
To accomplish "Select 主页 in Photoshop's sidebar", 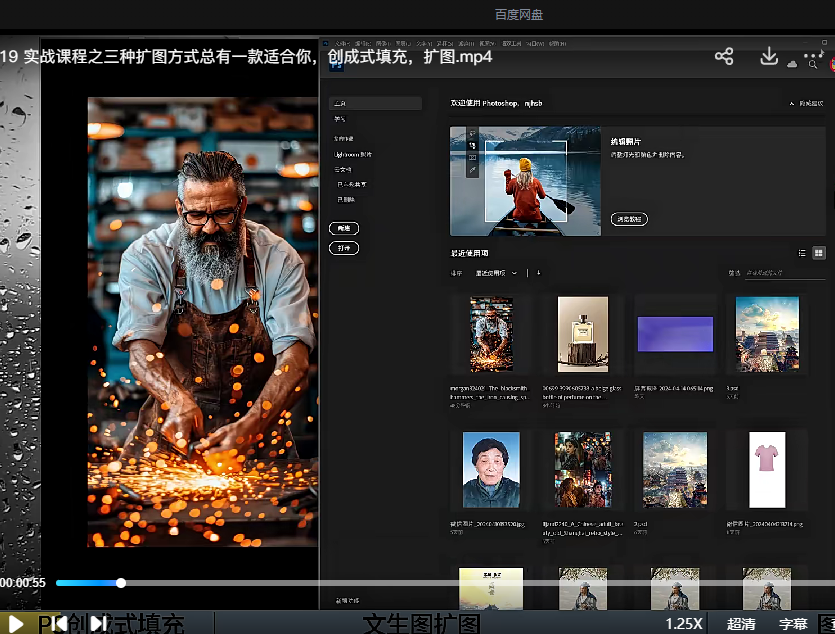I will (375, 103).
